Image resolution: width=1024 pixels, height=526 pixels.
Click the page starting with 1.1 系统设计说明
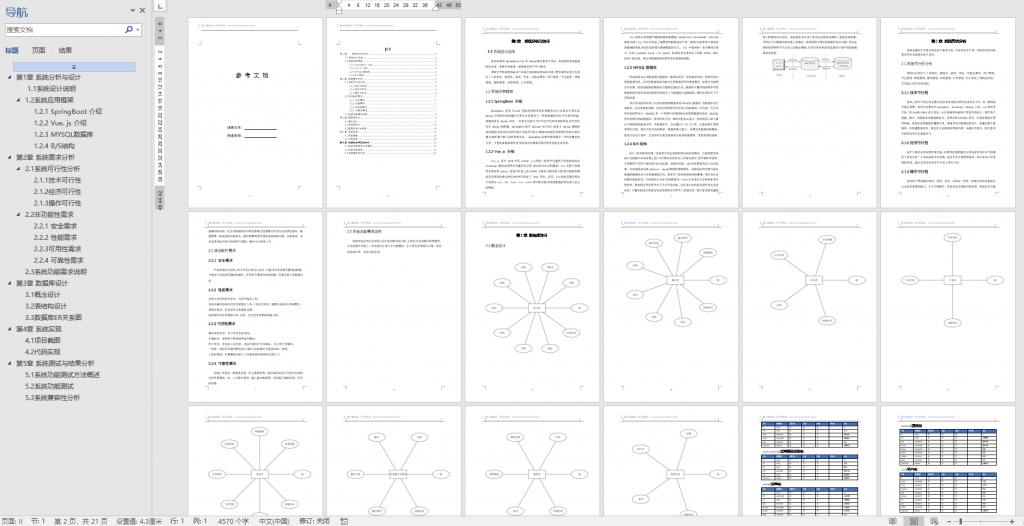pos(532,112)
